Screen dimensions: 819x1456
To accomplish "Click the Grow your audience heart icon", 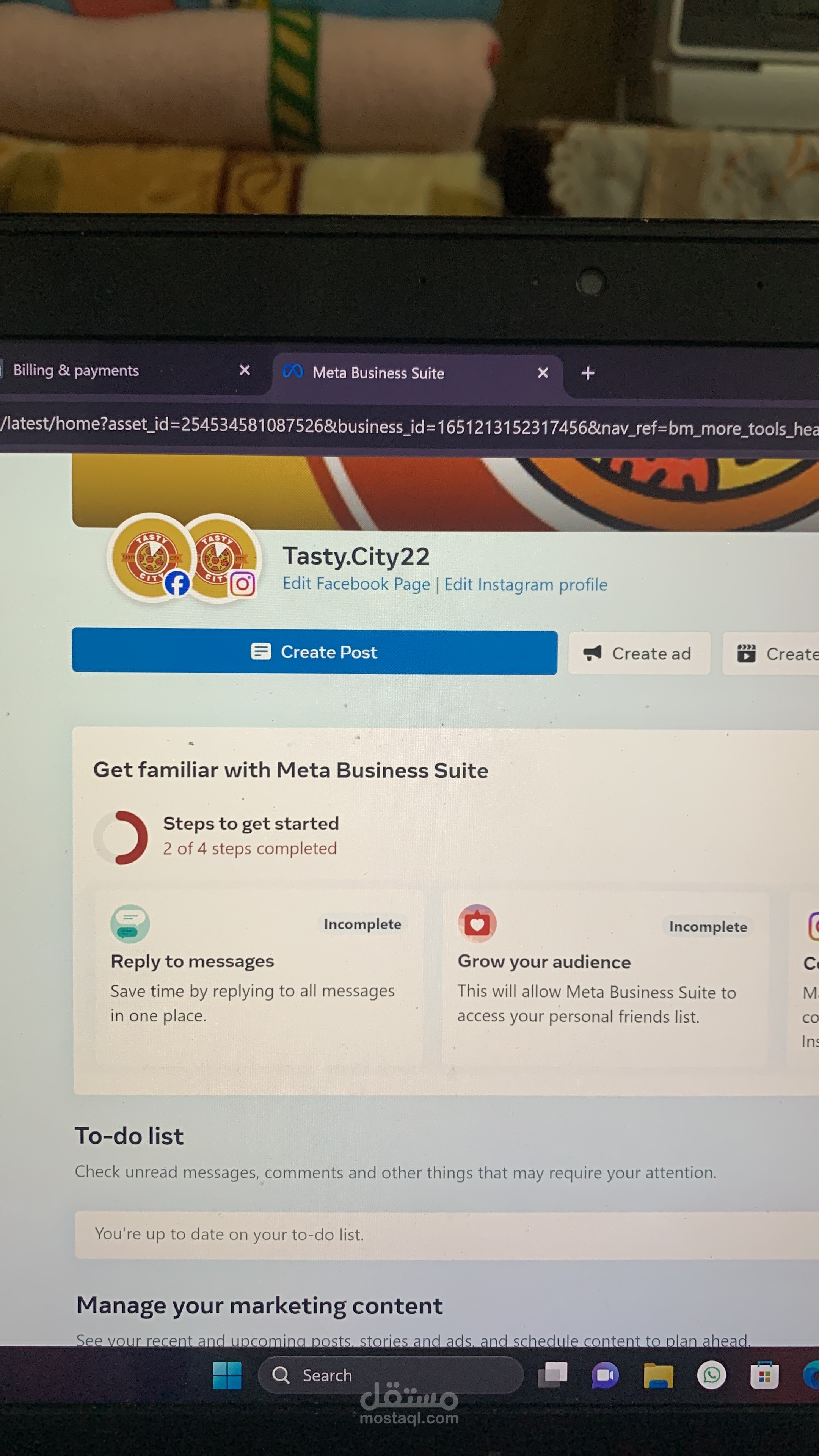I will point(477,924).
